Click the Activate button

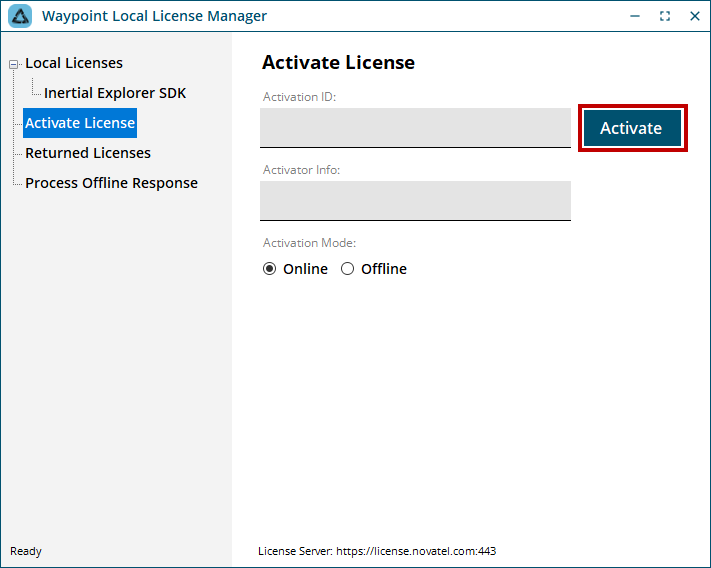coord(632,128)
